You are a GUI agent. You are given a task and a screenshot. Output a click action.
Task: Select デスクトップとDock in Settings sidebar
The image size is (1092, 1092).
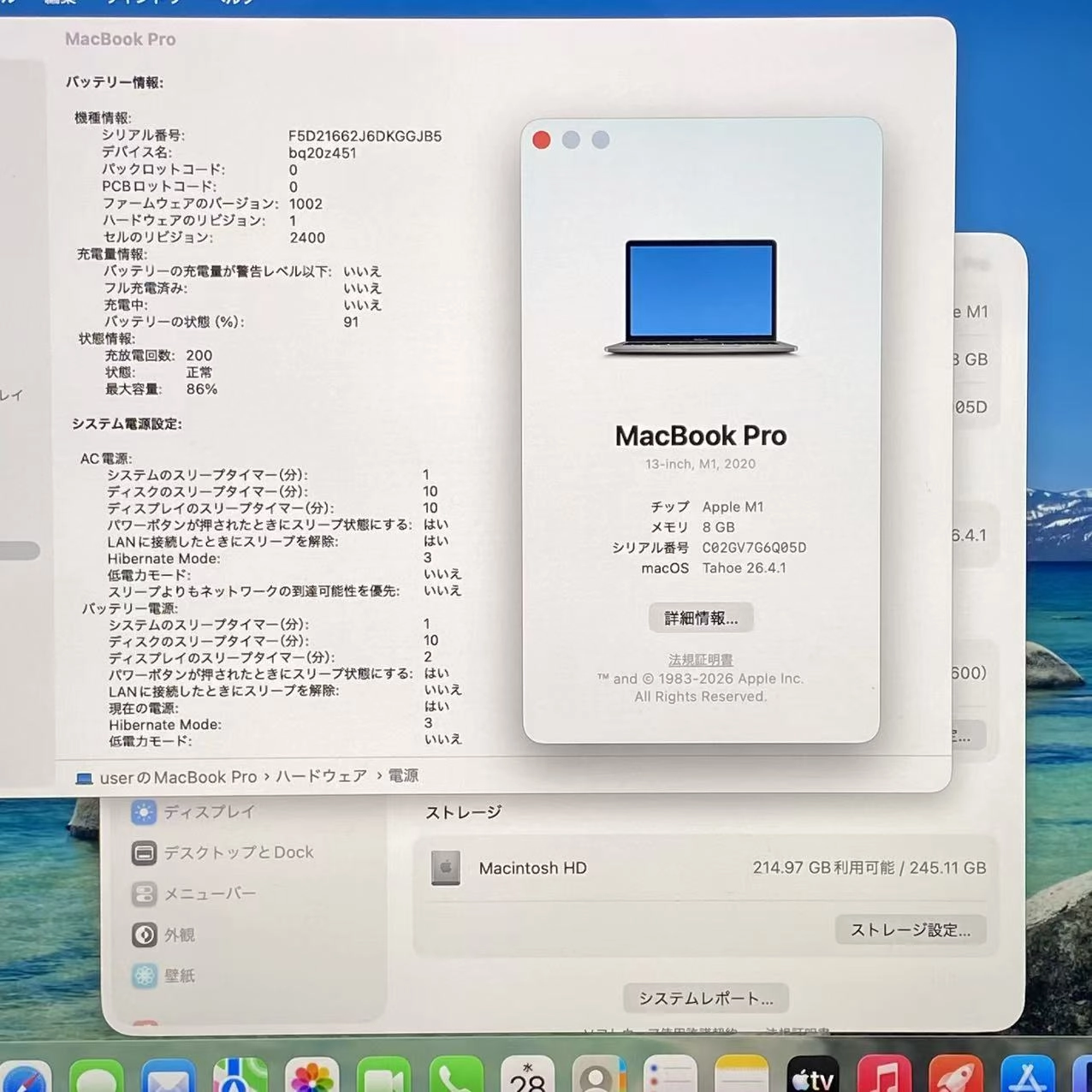pos(223,852)
